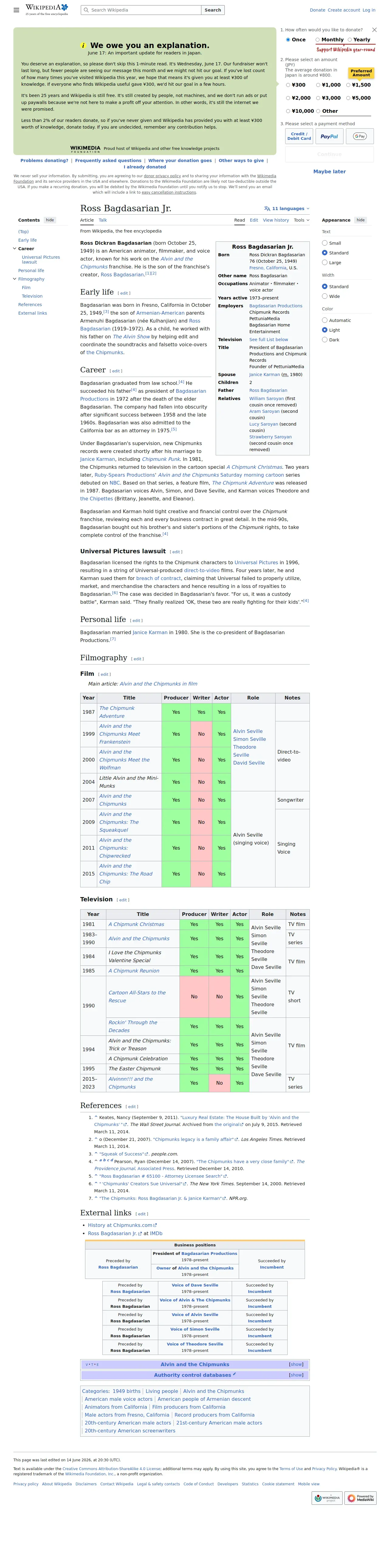
Task: Click the Search button
Action: coord(213,10)
